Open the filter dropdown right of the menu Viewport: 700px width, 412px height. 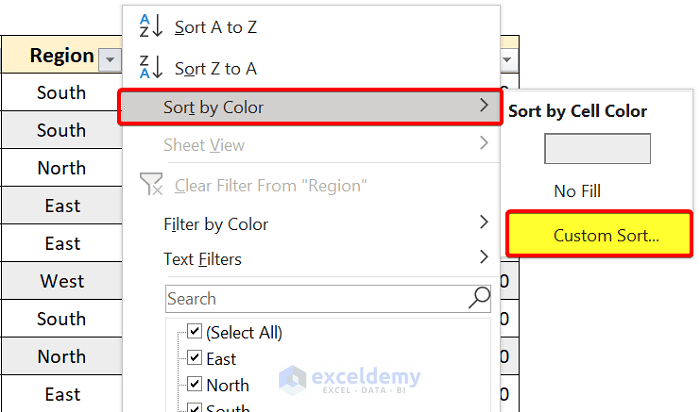(x=508, y=60)
